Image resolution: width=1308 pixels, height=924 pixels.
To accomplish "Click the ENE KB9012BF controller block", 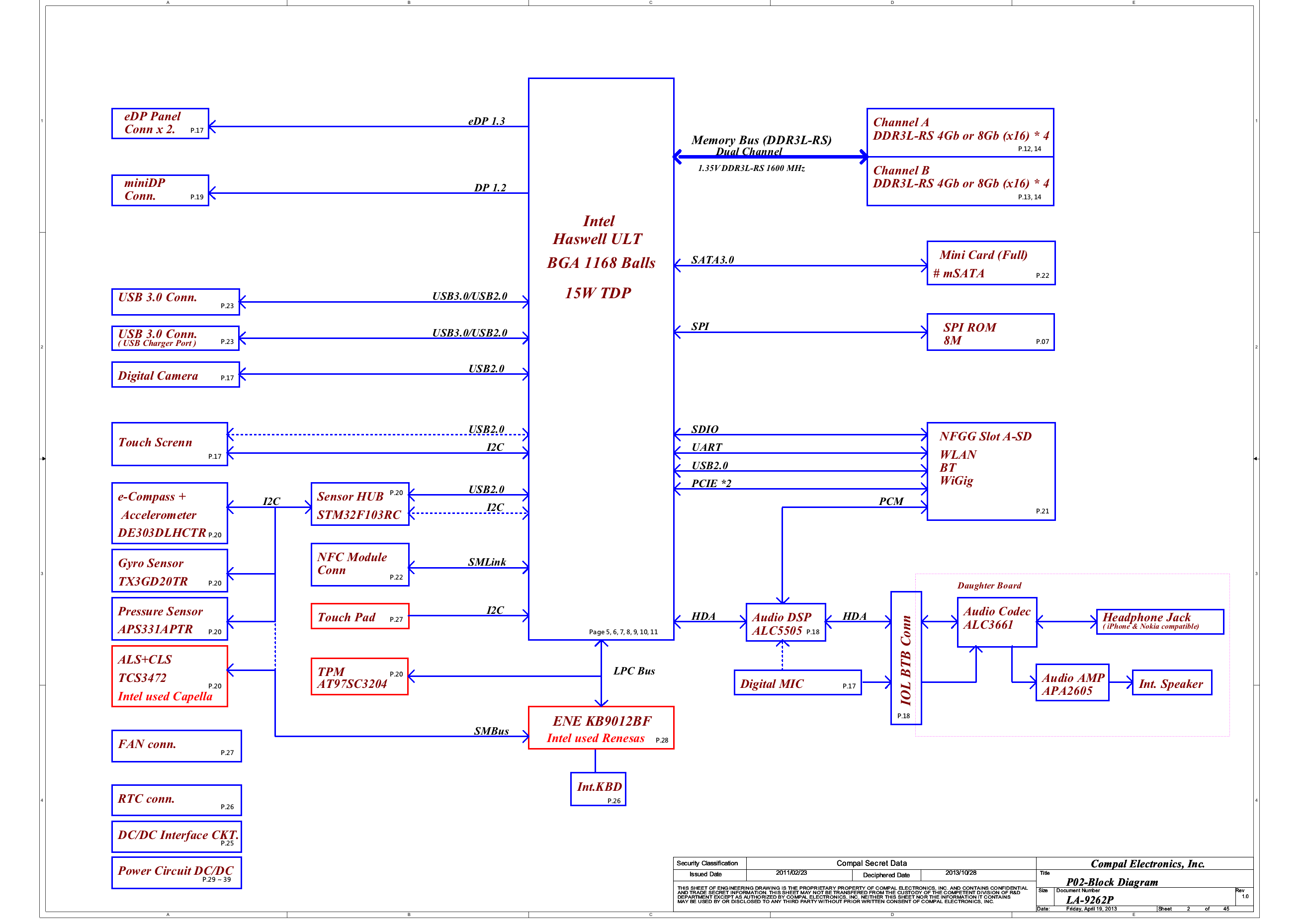I will [x=602, y=727].
